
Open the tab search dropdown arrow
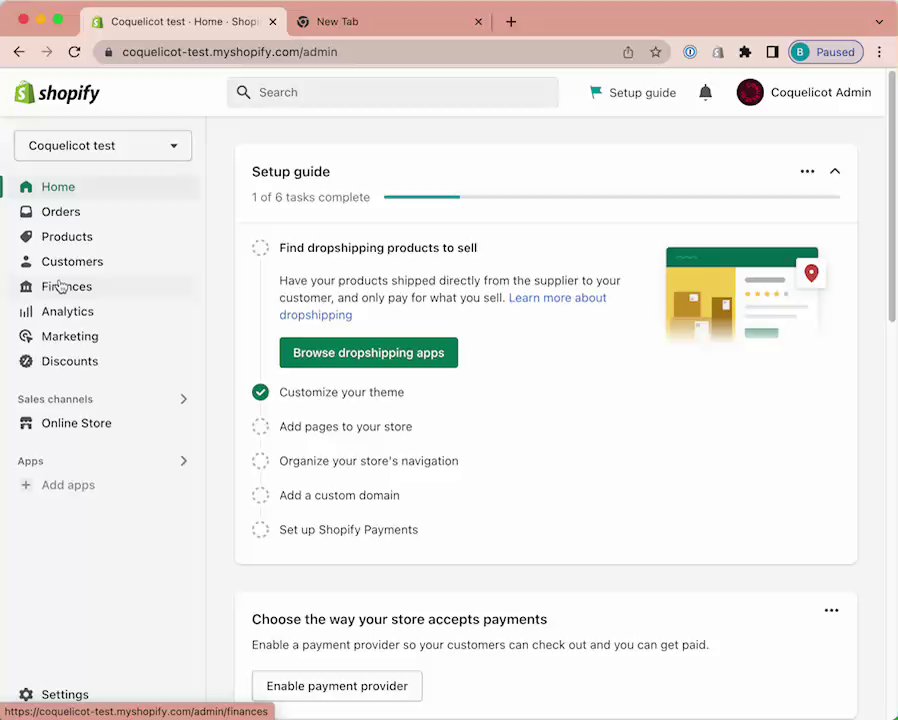click(879, 22)
